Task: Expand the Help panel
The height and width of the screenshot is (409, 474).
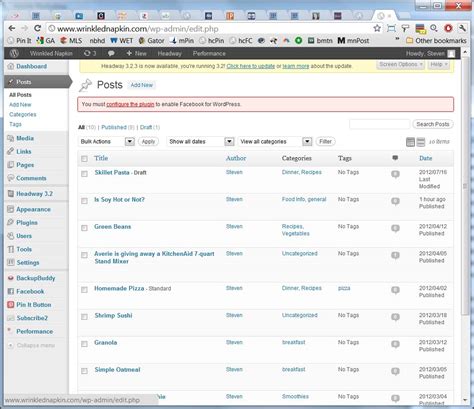Action: click(x=438, y=64)
